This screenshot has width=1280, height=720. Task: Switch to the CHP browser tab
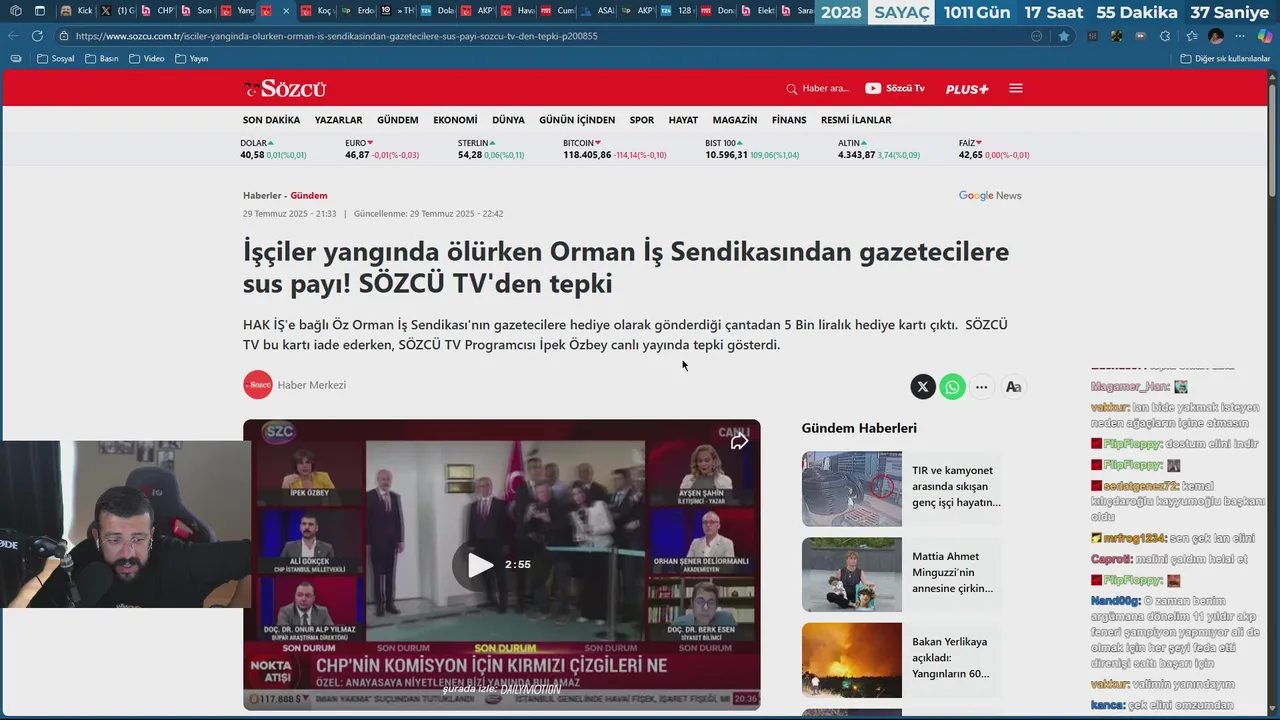[158, 11]
